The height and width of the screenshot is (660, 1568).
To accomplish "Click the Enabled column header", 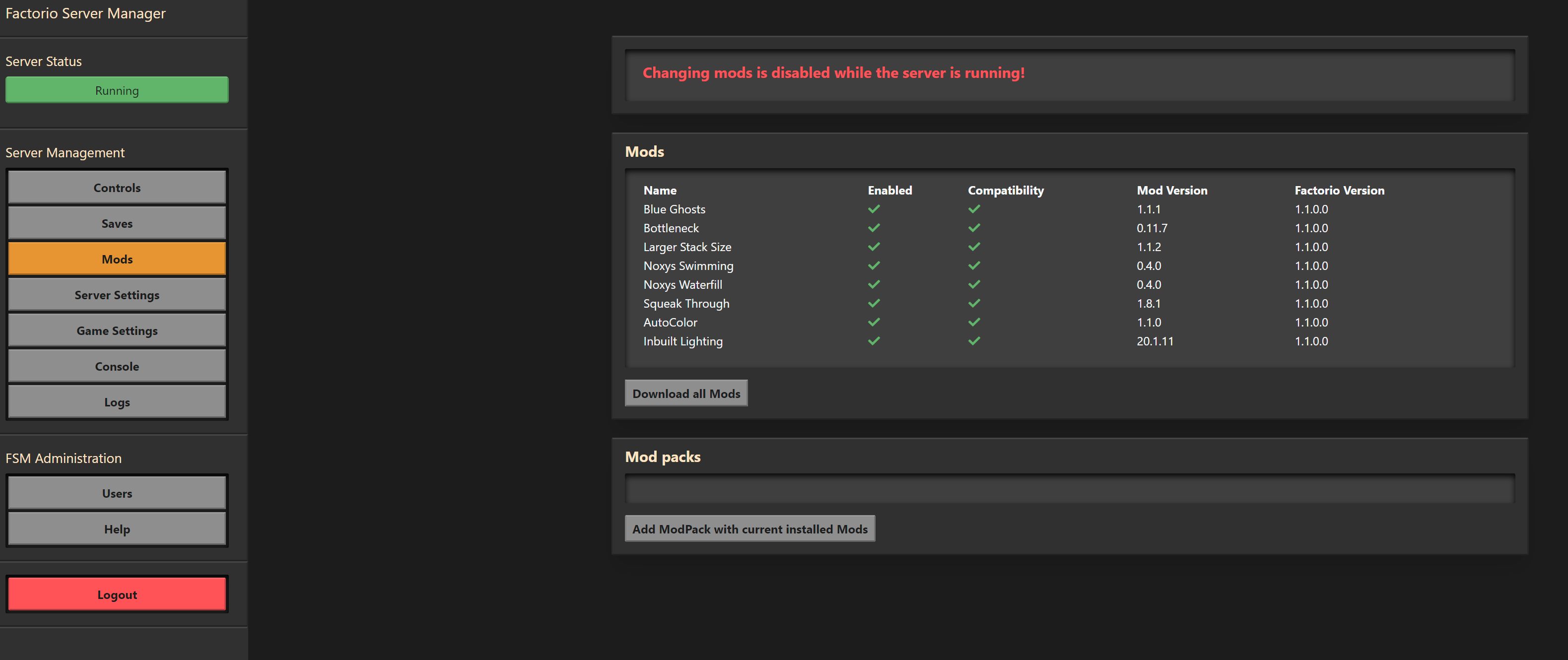I will (x=890, y=191).
